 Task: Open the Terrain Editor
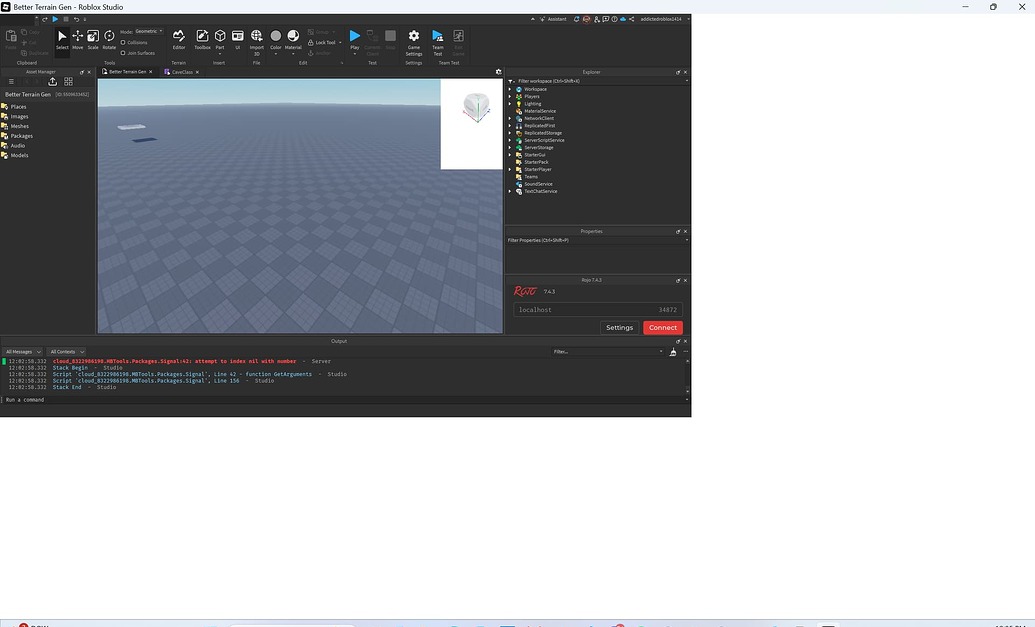179,38
